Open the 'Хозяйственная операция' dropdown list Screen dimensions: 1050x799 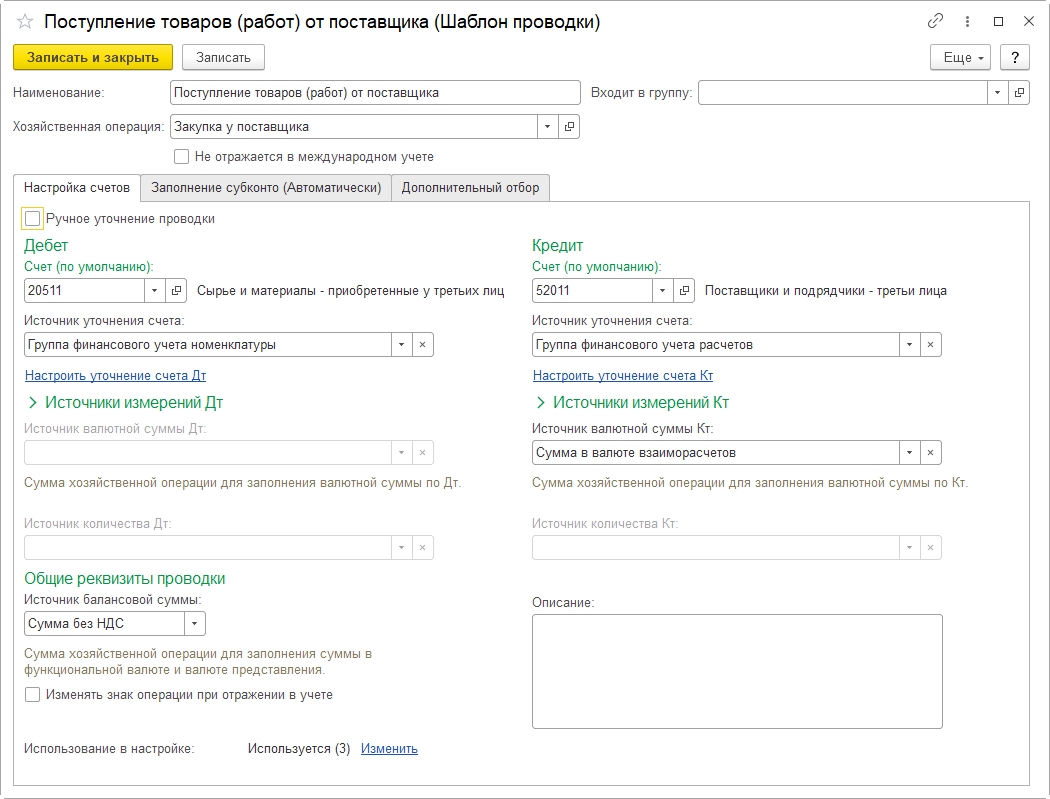547,127
